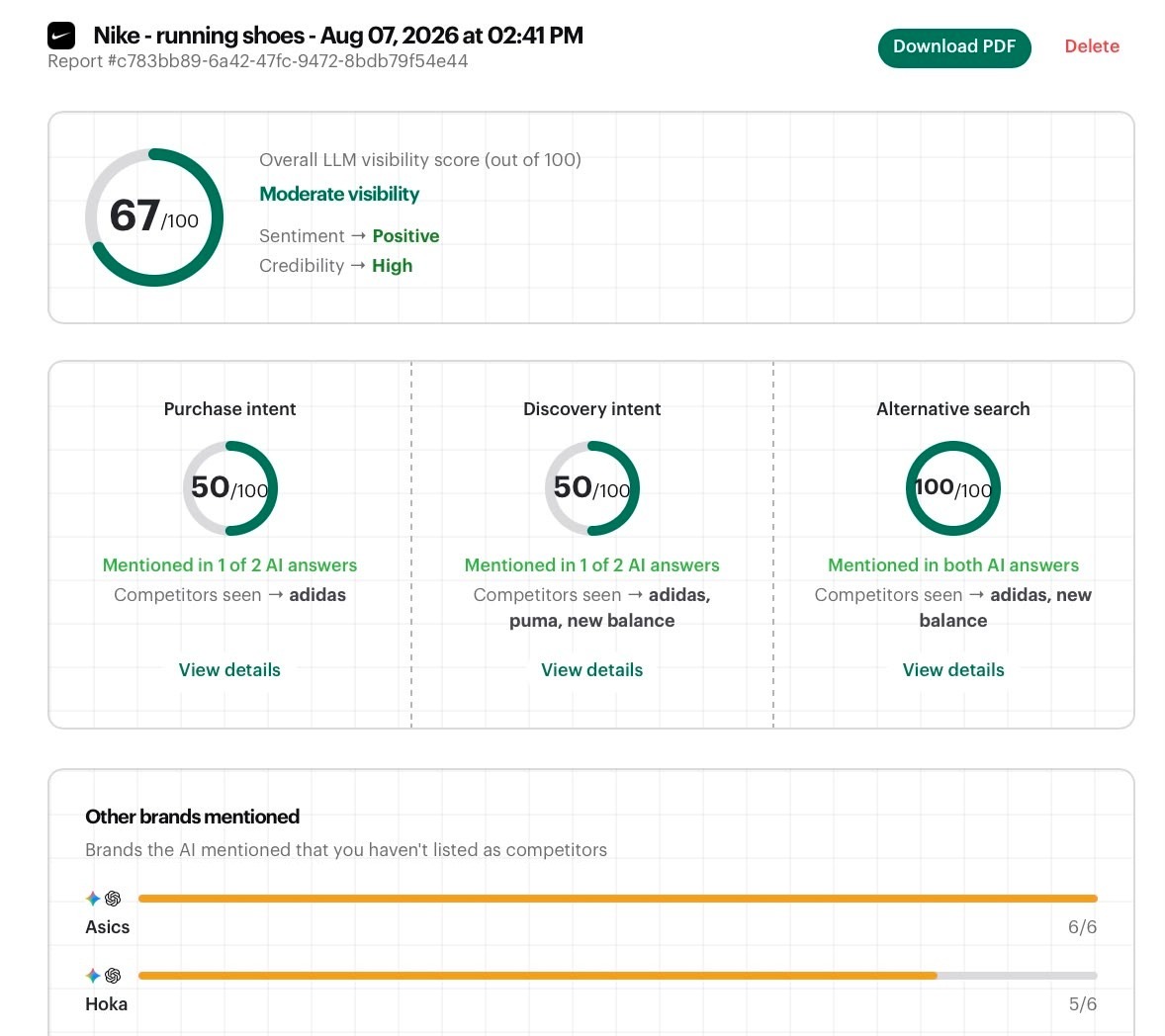The image size is (1165, 1036).
Task: Download the report as PDF
Action: [x=954, y=47]
